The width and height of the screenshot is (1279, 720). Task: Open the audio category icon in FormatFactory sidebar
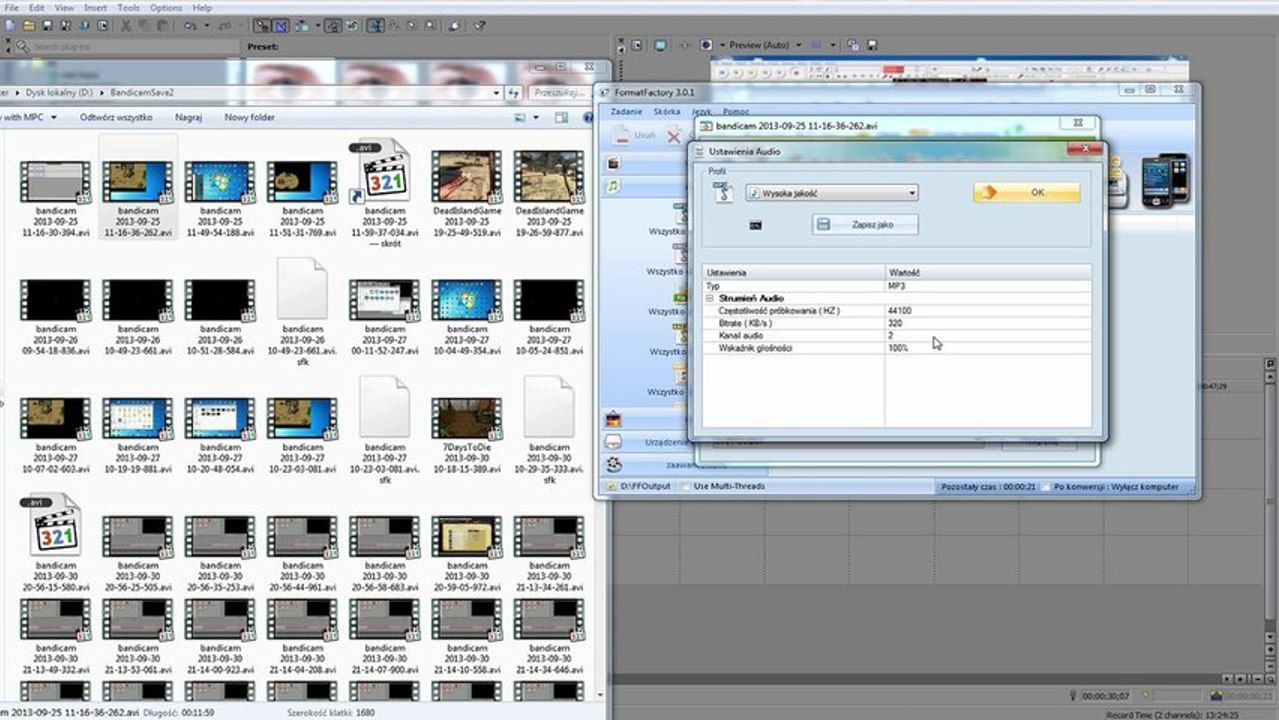pos(614,186)
